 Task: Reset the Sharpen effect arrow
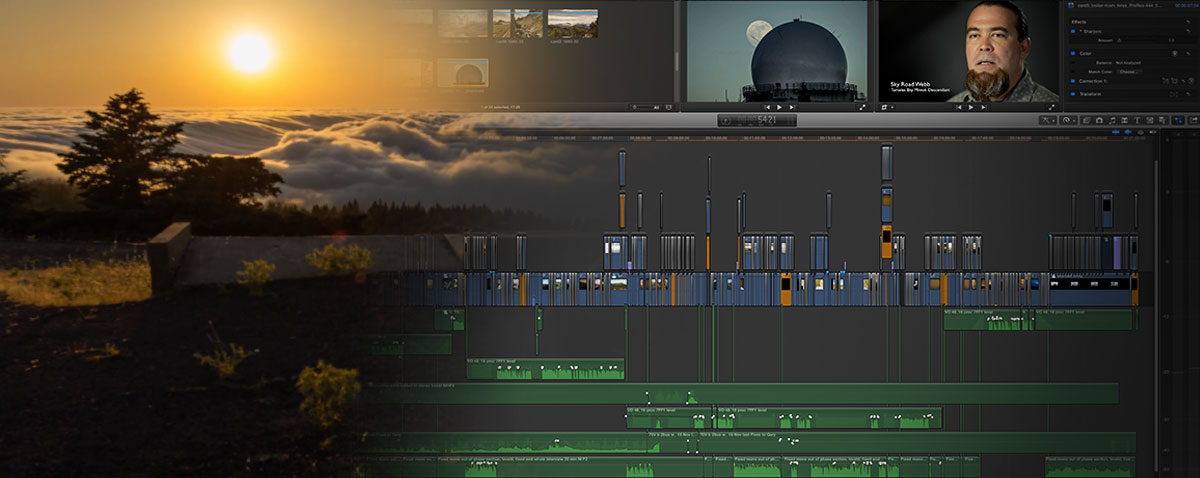click(x=1188, y=31)
